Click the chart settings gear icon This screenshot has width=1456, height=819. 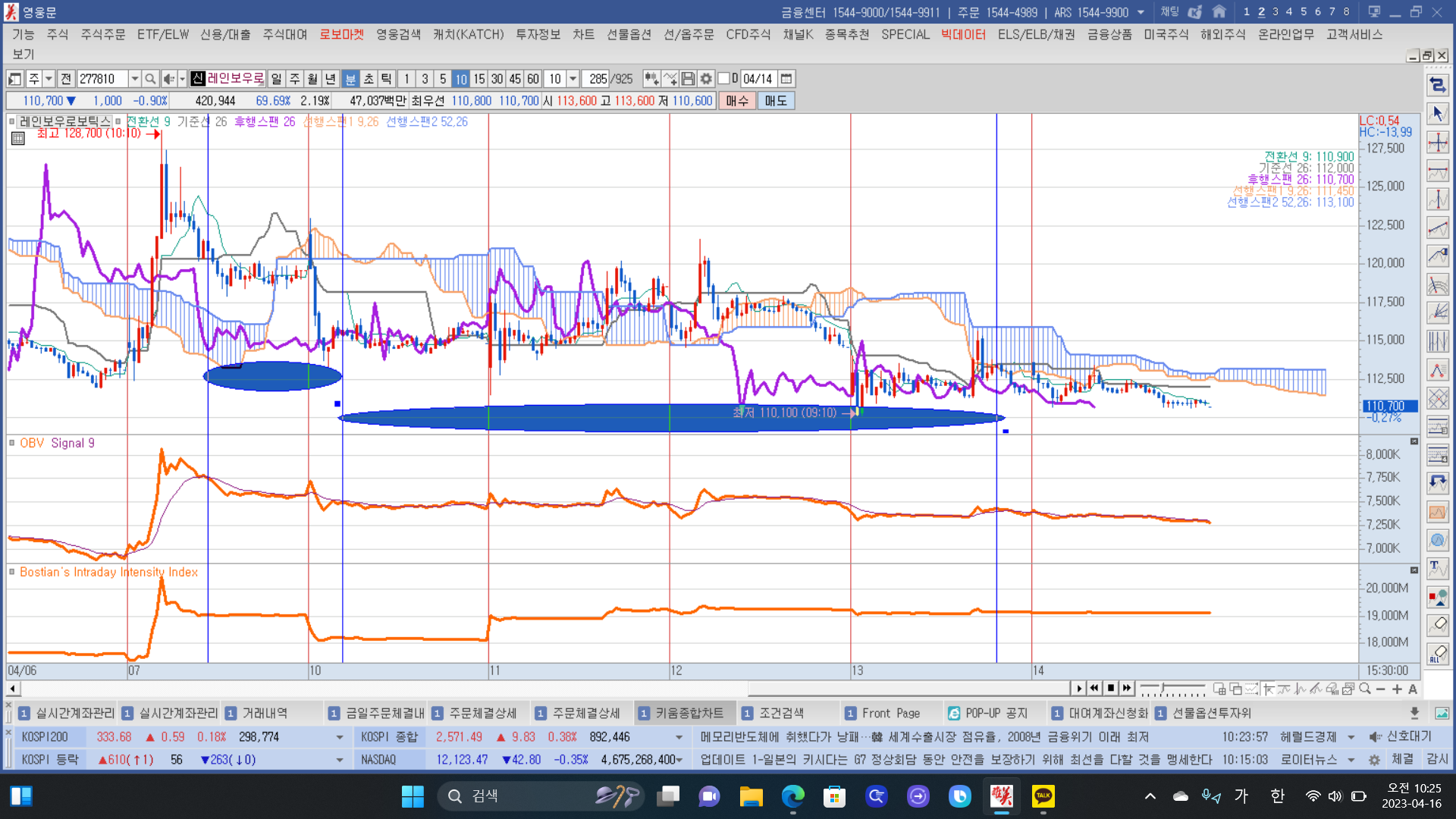[x=706, y=79]
